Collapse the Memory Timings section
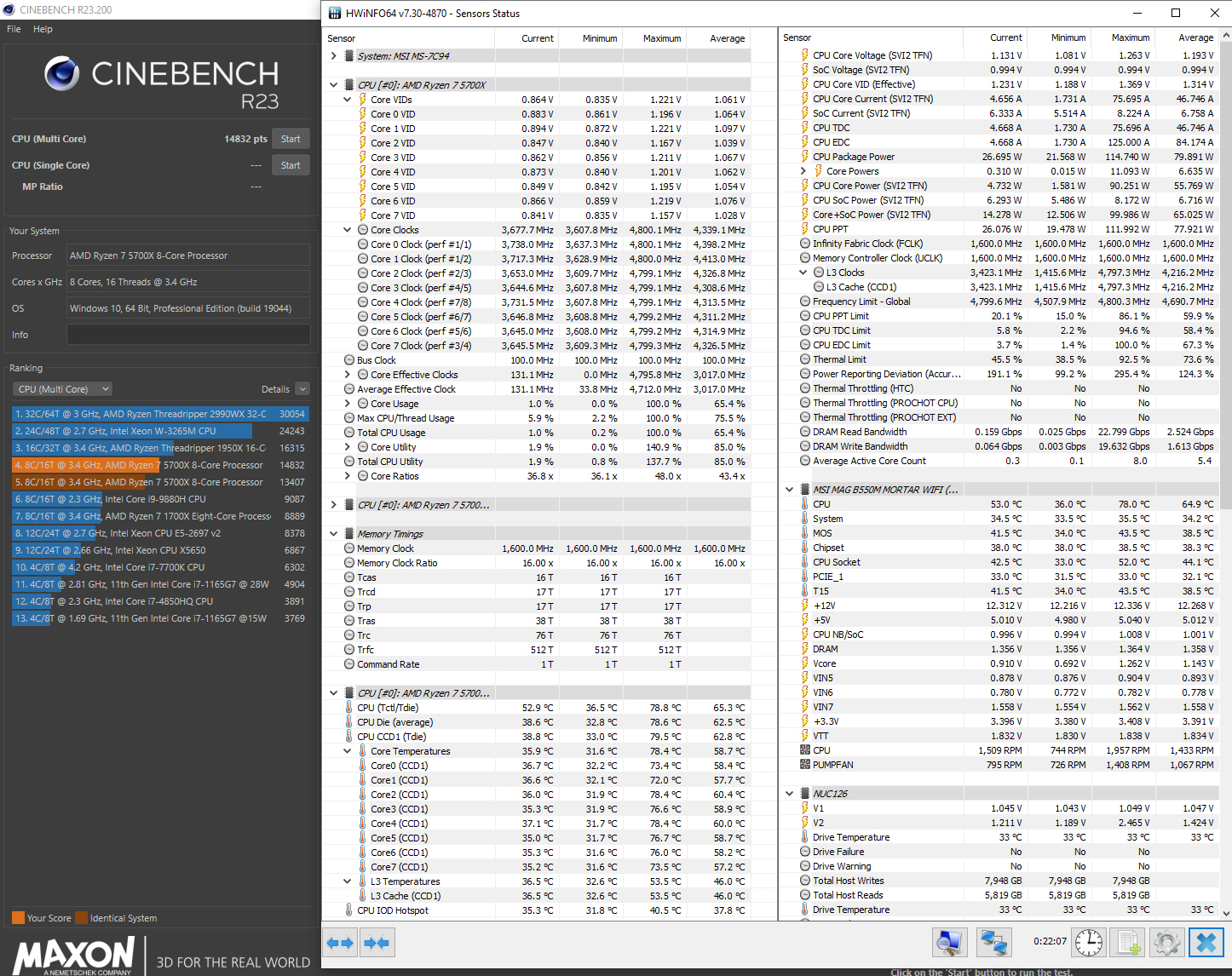1232x976 pixels. click(334, 534)
